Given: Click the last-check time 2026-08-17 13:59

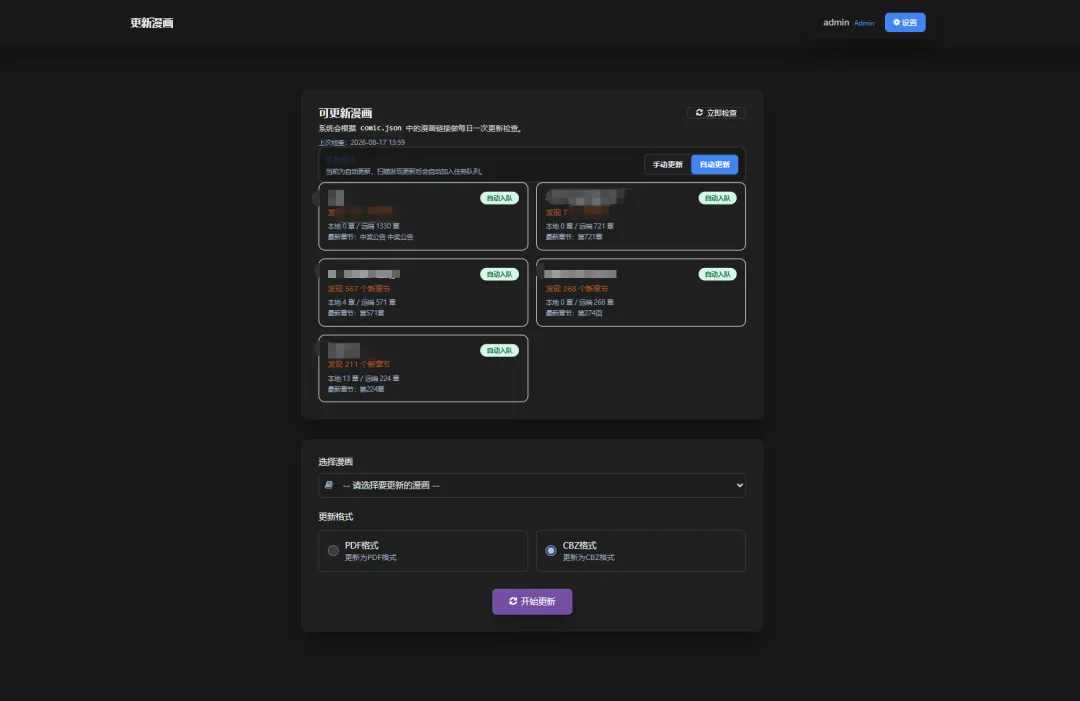Looking at the screenshot, I should 377,143.
